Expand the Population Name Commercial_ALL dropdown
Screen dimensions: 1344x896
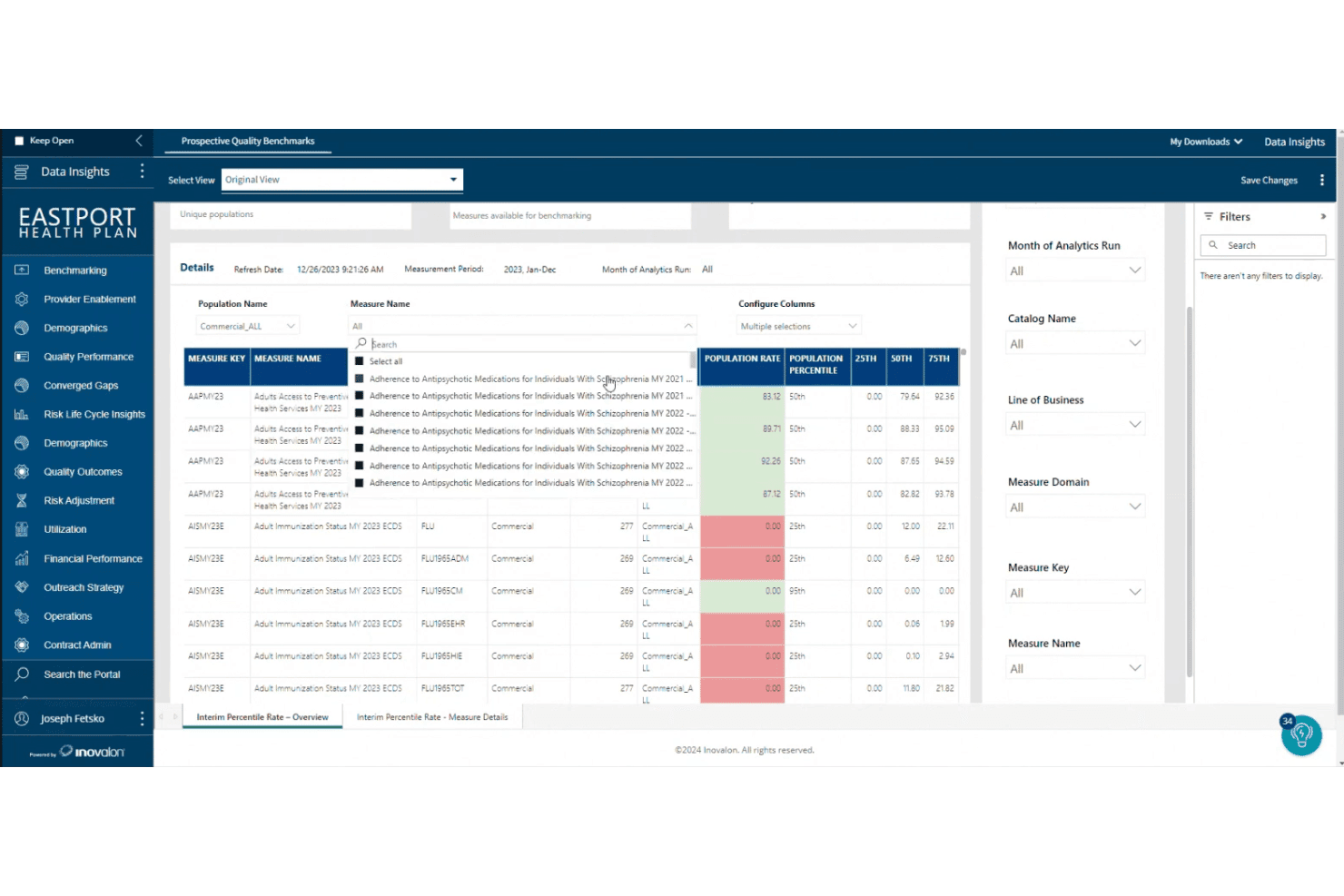[x=248, y=327]
